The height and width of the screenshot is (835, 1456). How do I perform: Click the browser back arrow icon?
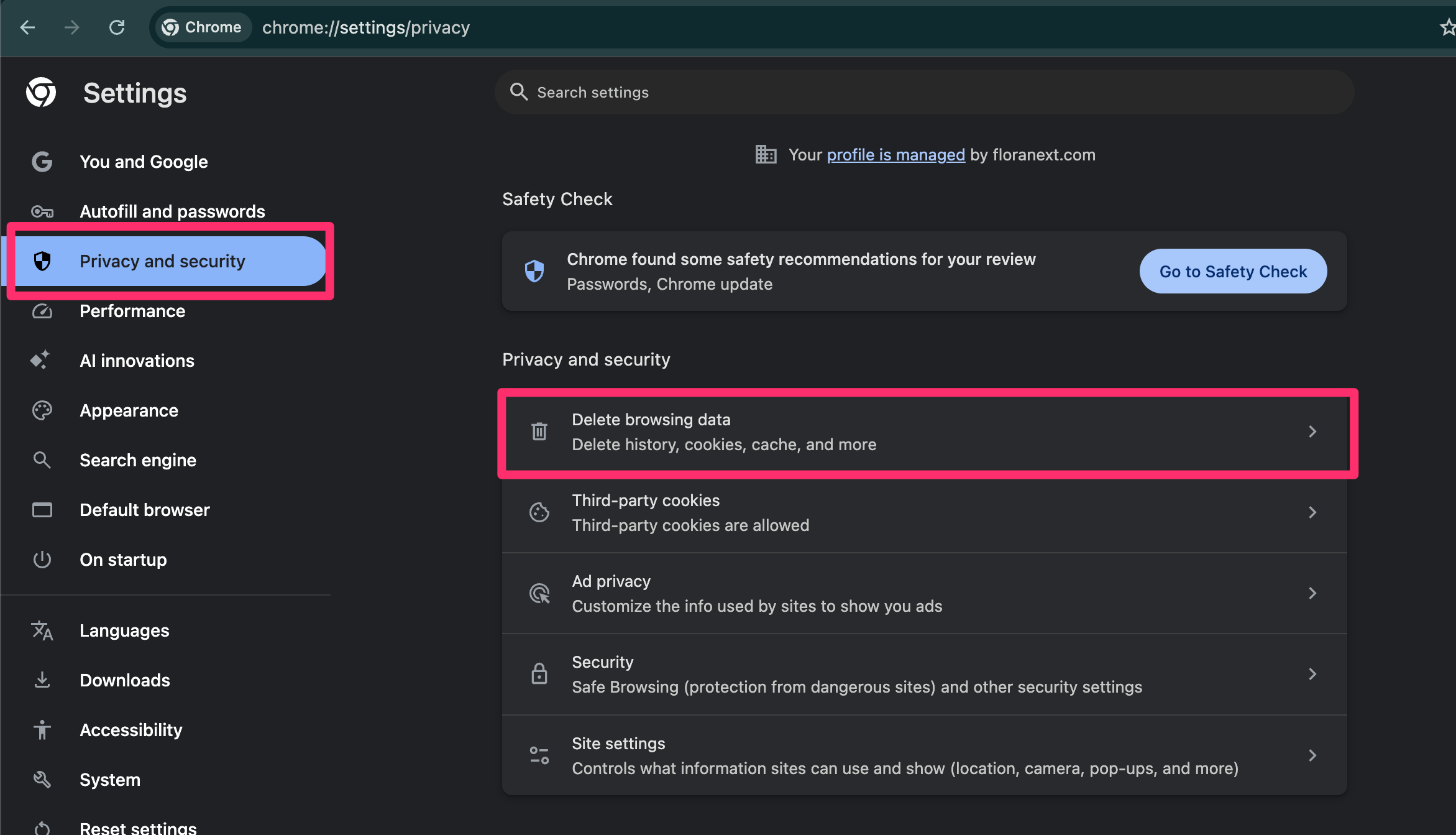27,27
